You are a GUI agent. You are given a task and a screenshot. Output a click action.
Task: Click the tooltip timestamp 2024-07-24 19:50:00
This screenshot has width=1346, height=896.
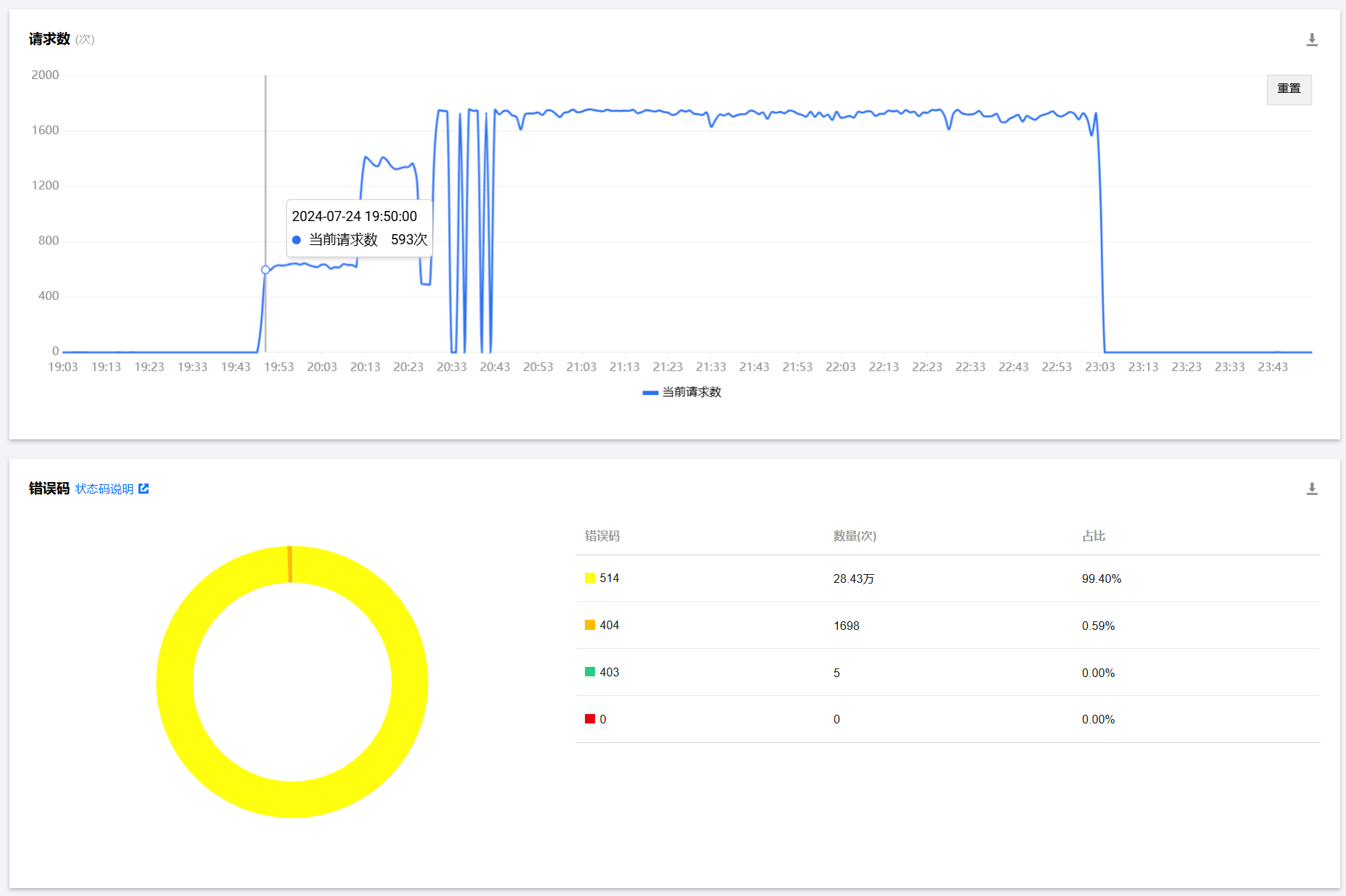coord(354,216)
